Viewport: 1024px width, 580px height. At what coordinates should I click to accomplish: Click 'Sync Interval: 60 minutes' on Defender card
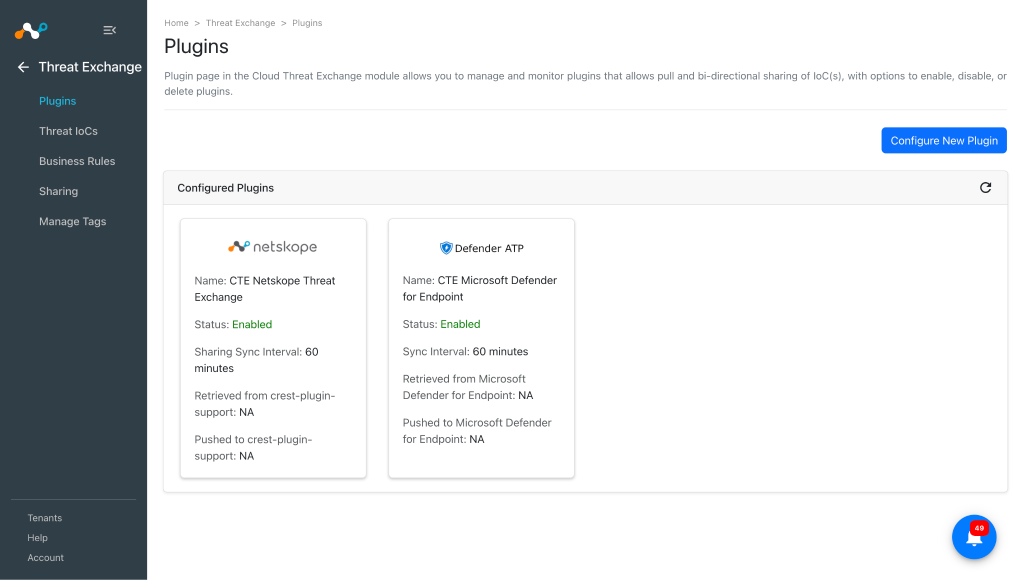tap(466, 351)
